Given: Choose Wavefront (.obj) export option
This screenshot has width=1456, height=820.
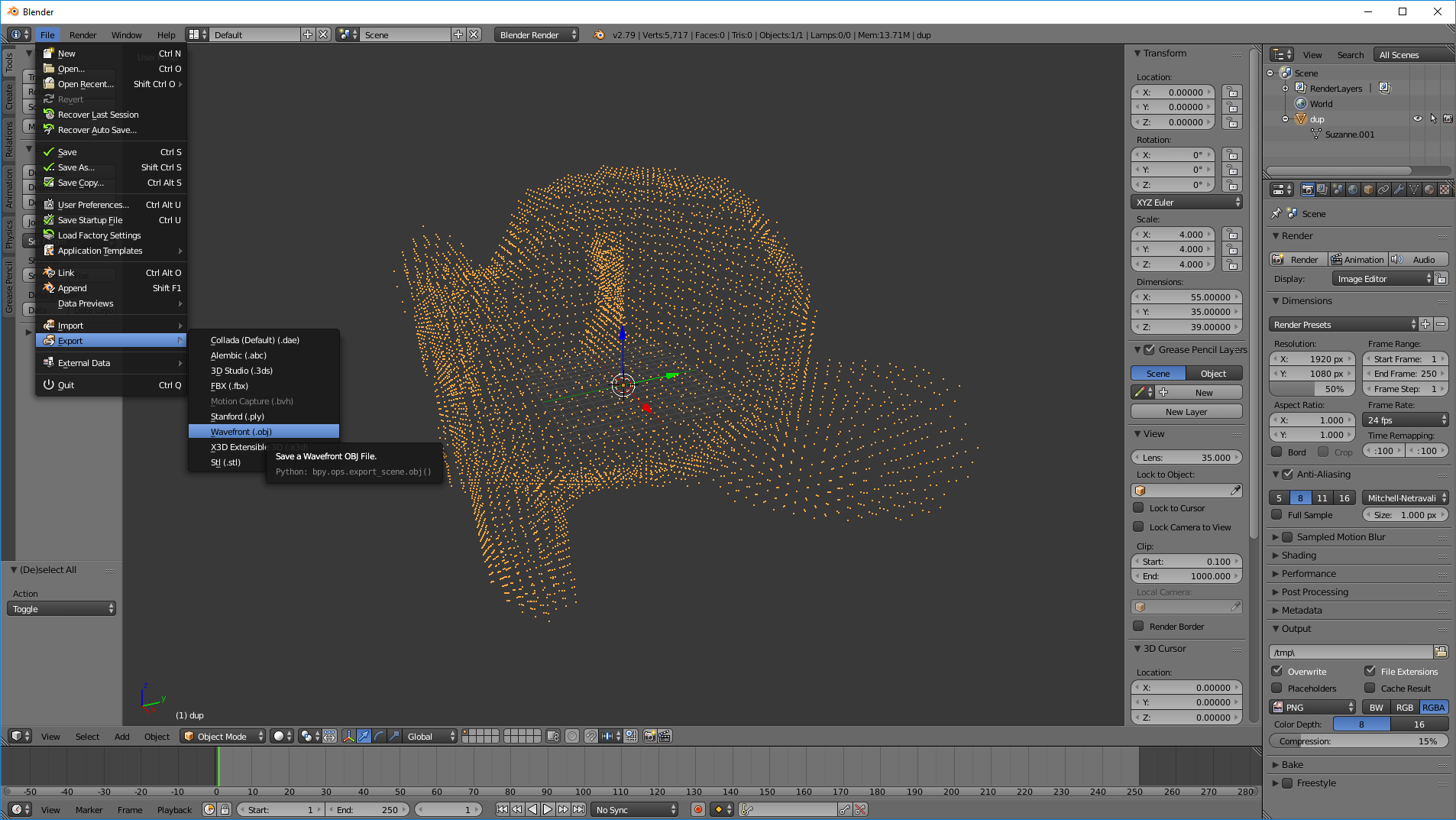Looking at the screenshot, I should click(x=241, y=432).
